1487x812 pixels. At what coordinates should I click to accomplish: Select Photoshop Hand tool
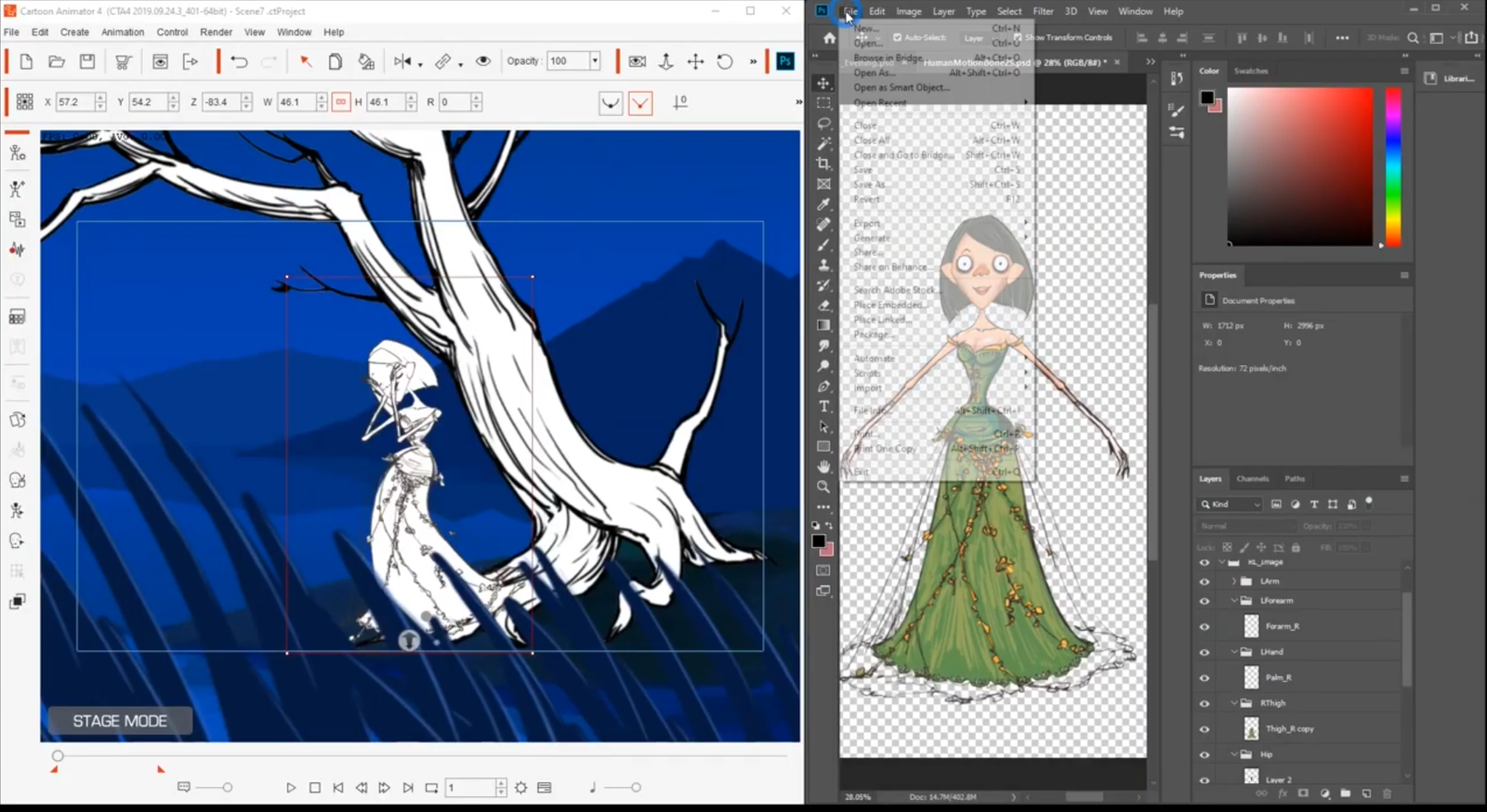point(823,466)
